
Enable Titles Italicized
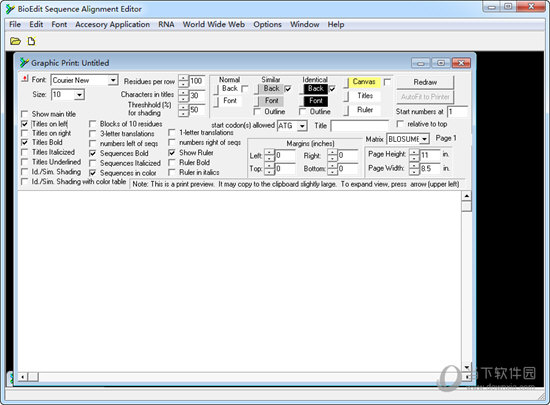point(25,152)
